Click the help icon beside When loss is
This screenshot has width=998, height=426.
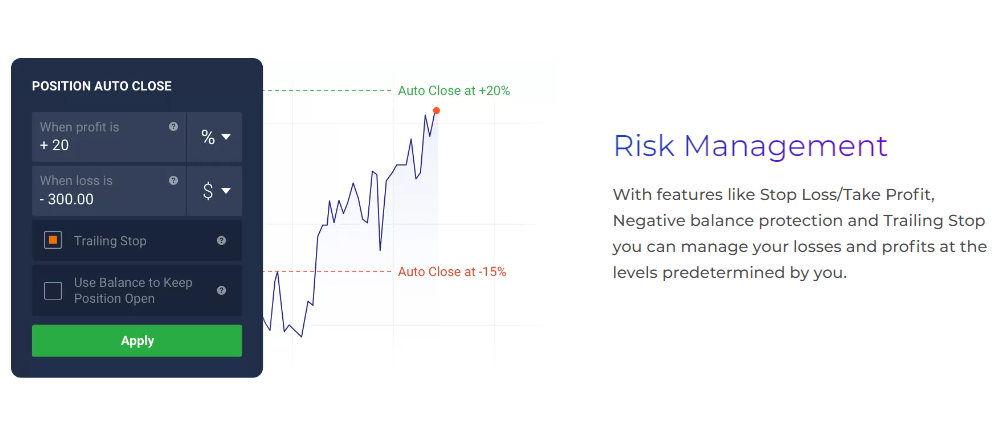pyautogui.click(x=174, y=181)
